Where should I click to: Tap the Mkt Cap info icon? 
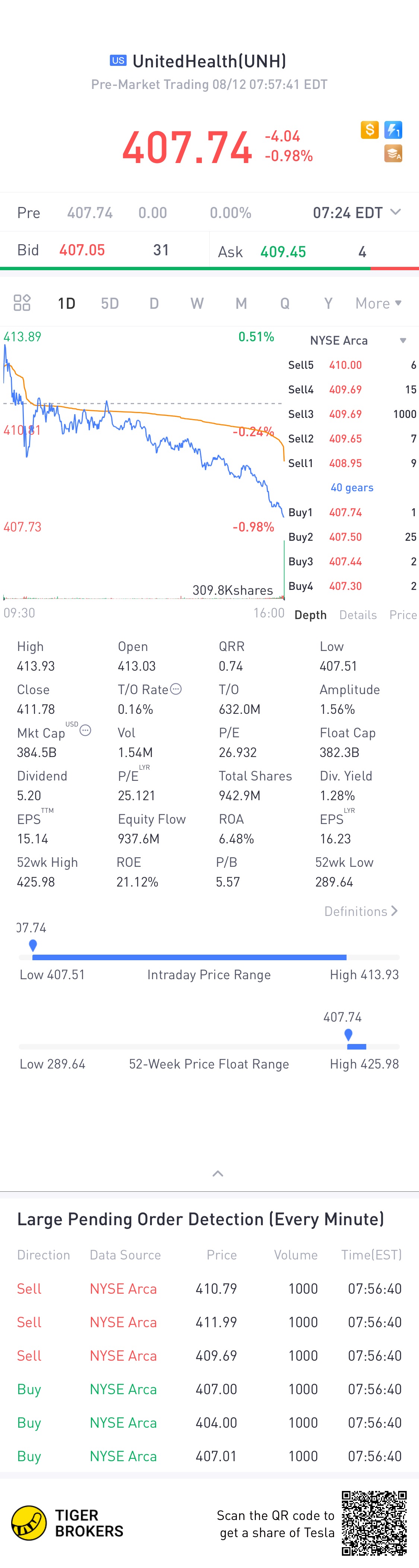click(x=85, y=731)
